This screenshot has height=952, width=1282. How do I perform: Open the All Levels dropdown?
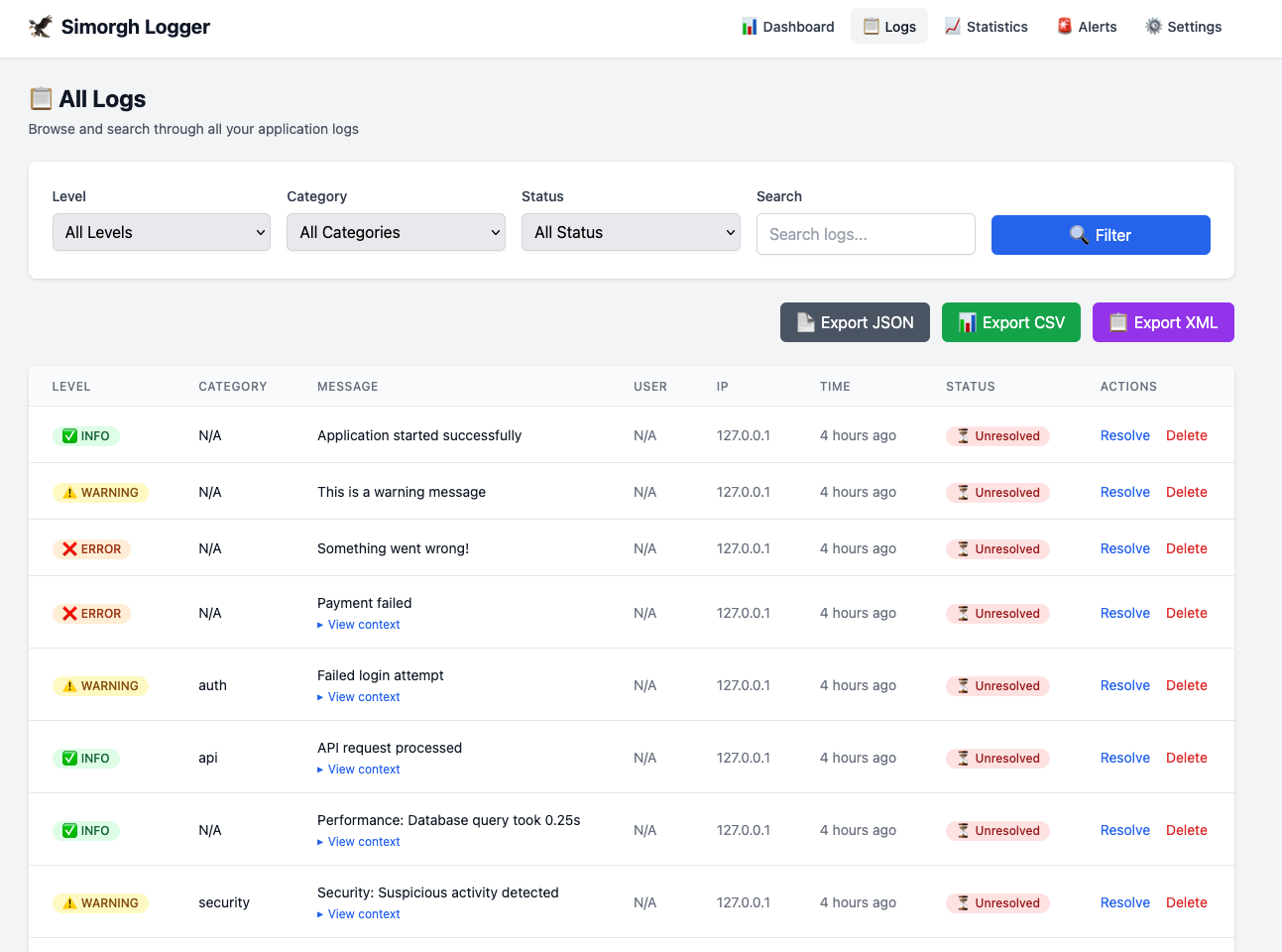pyautogui.click(x=162, y=232)
